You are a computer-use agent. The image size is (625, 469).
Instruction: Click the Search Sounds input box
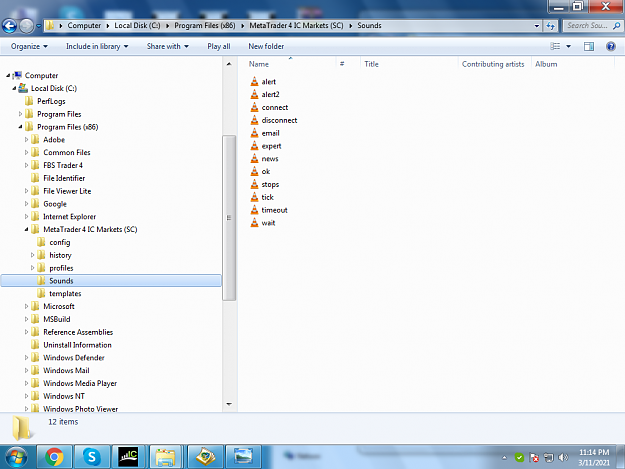point(588,26)
